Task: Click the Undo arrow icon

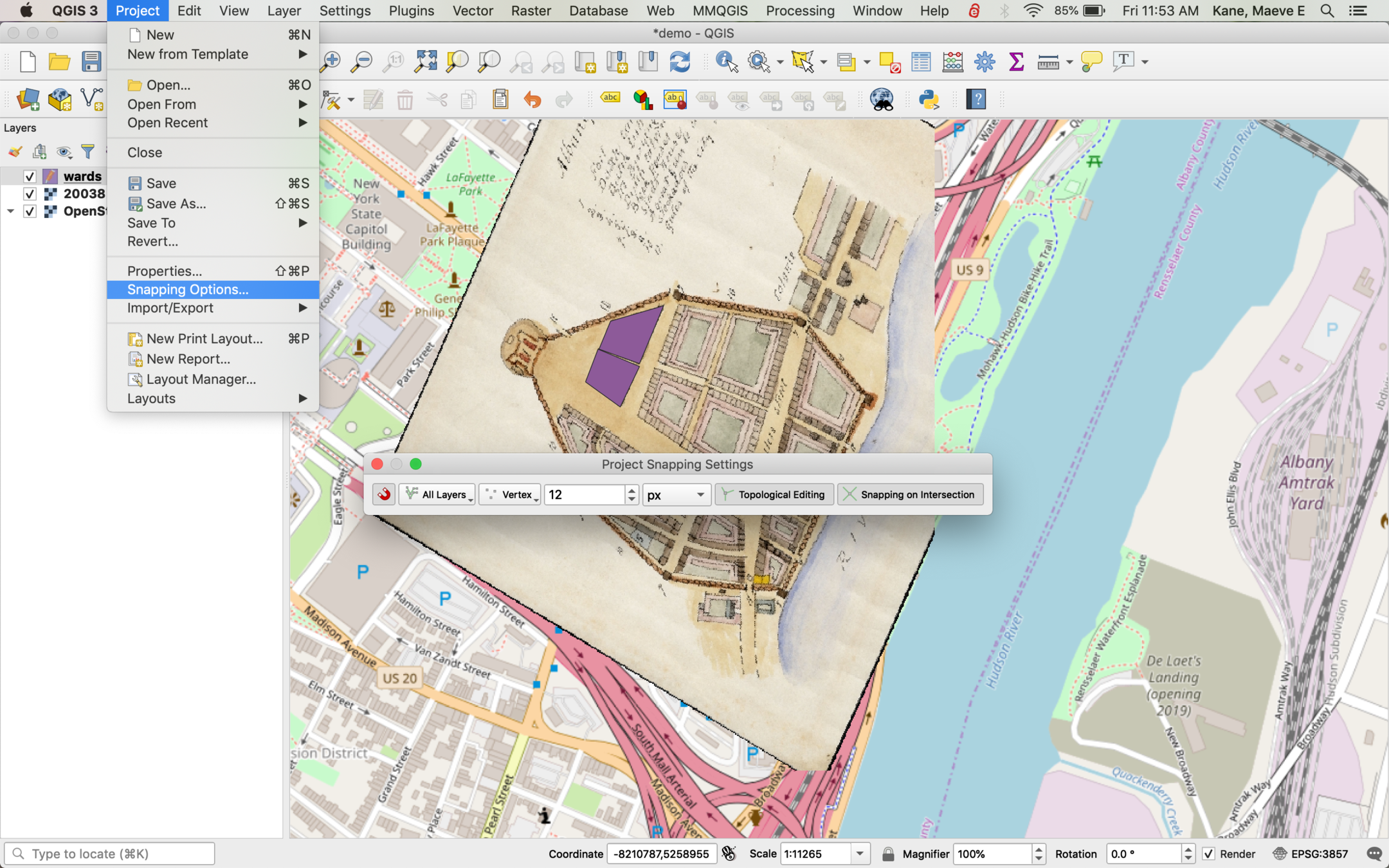Action: click(532, 100)
